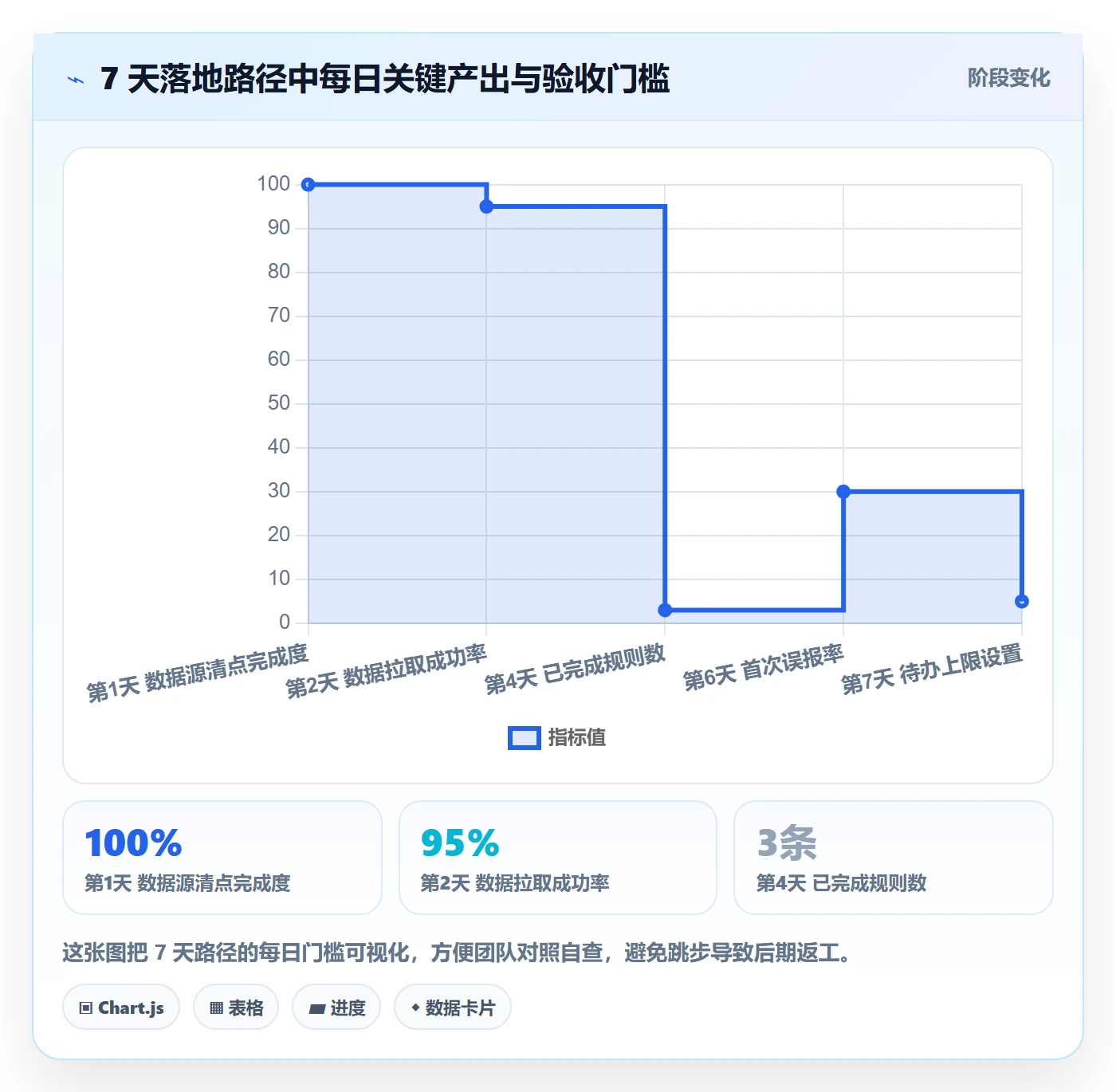Click the 指标值 legend label
Image resolution: width=1116 pixels, height=1092 pixels.
[x=577, y=738]
